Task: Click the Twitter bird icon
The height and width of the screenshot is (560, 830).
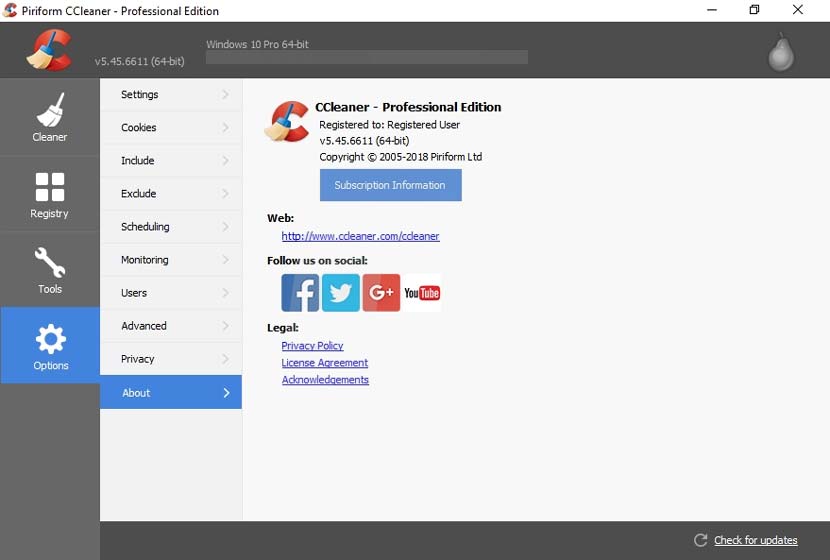Action: click(x=341, y=293)
